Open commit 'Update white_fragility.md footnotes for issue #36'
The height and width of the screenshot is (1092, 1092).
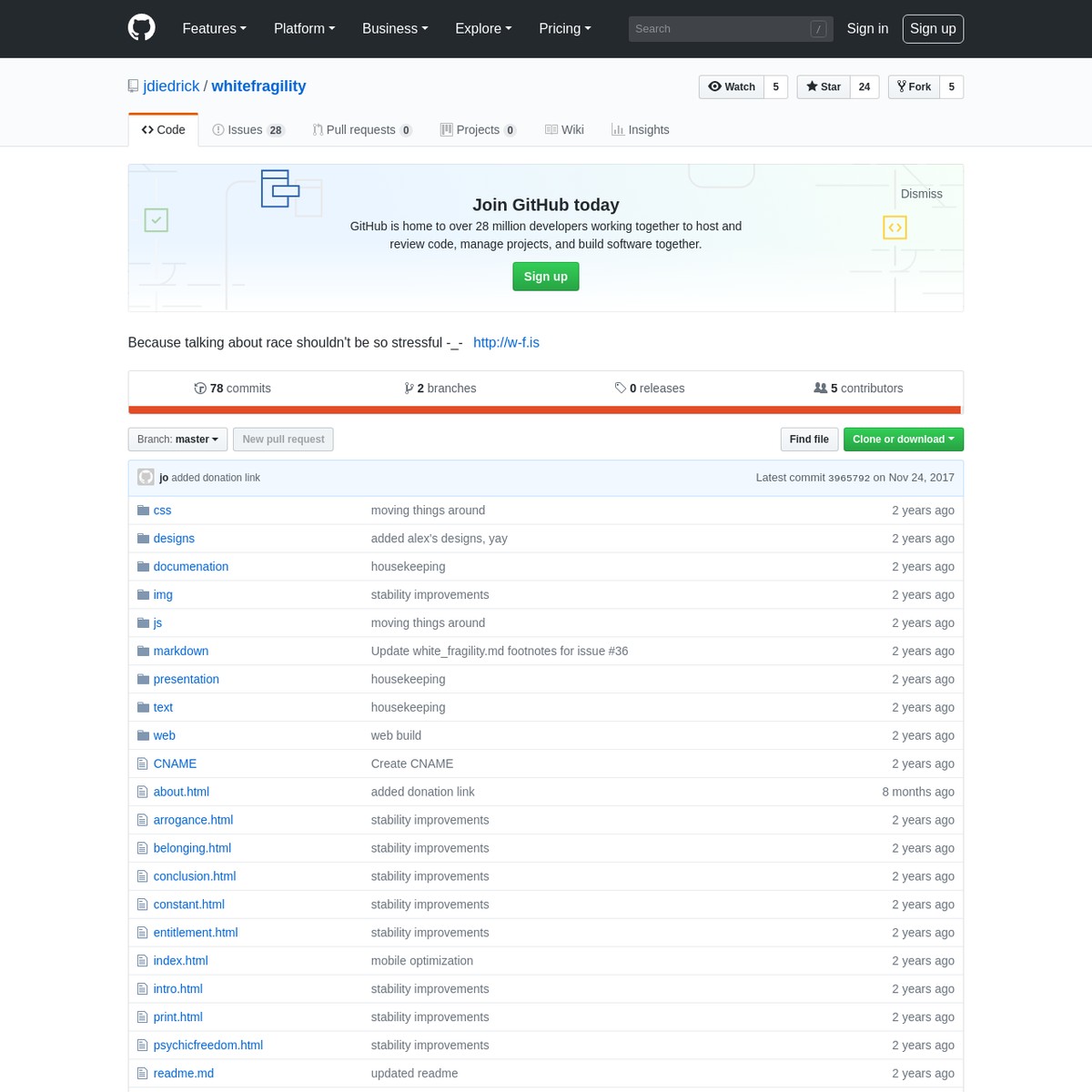click(500, 652)
